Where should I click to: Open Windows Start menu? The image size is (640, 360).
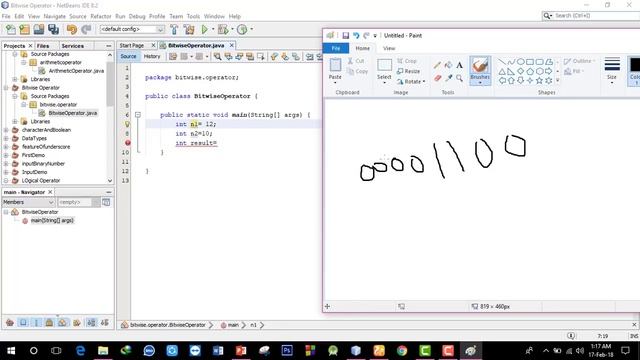pyautogui.click(x=11, y=351)
